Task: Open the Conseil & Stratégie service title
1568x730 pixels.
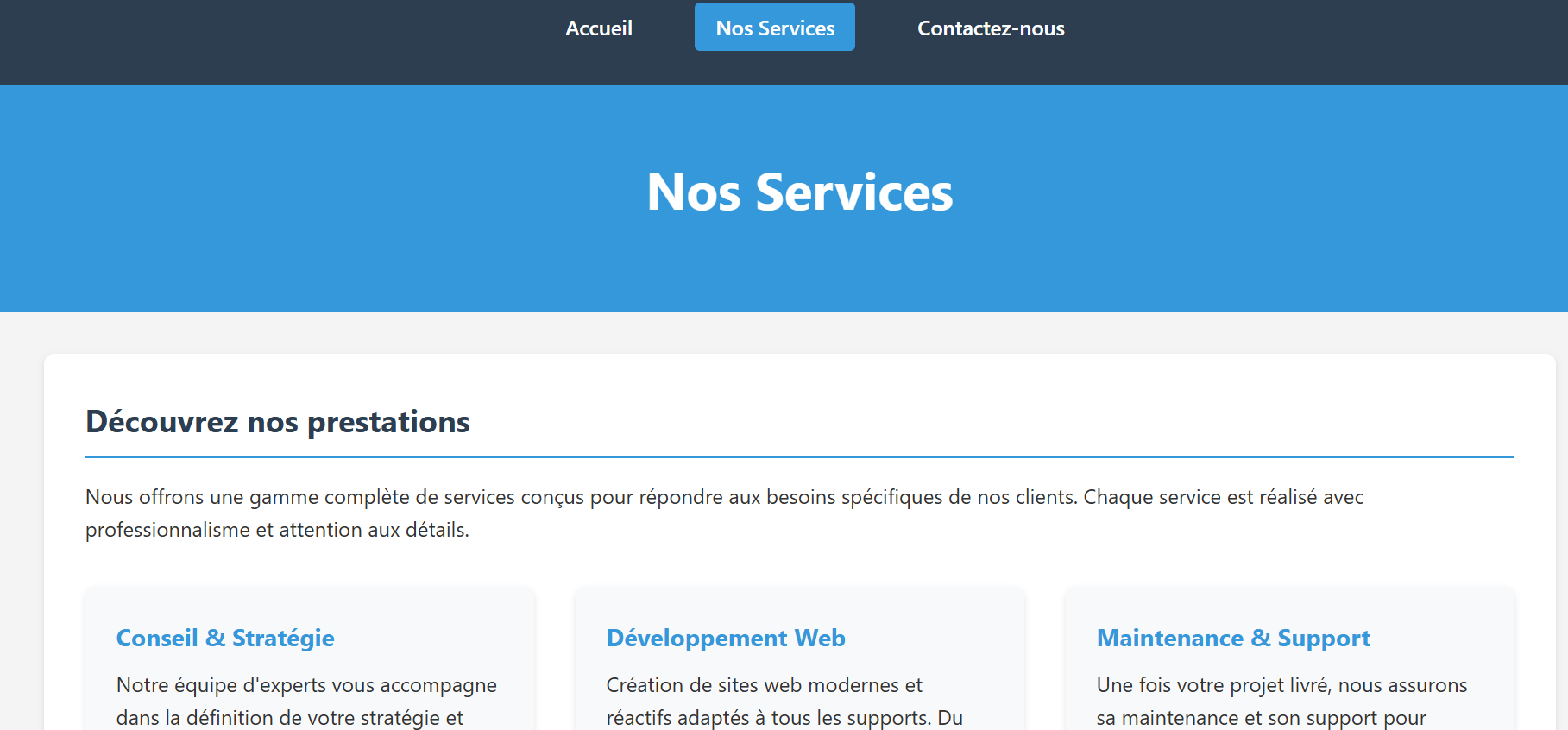Action: coord(225,638)
